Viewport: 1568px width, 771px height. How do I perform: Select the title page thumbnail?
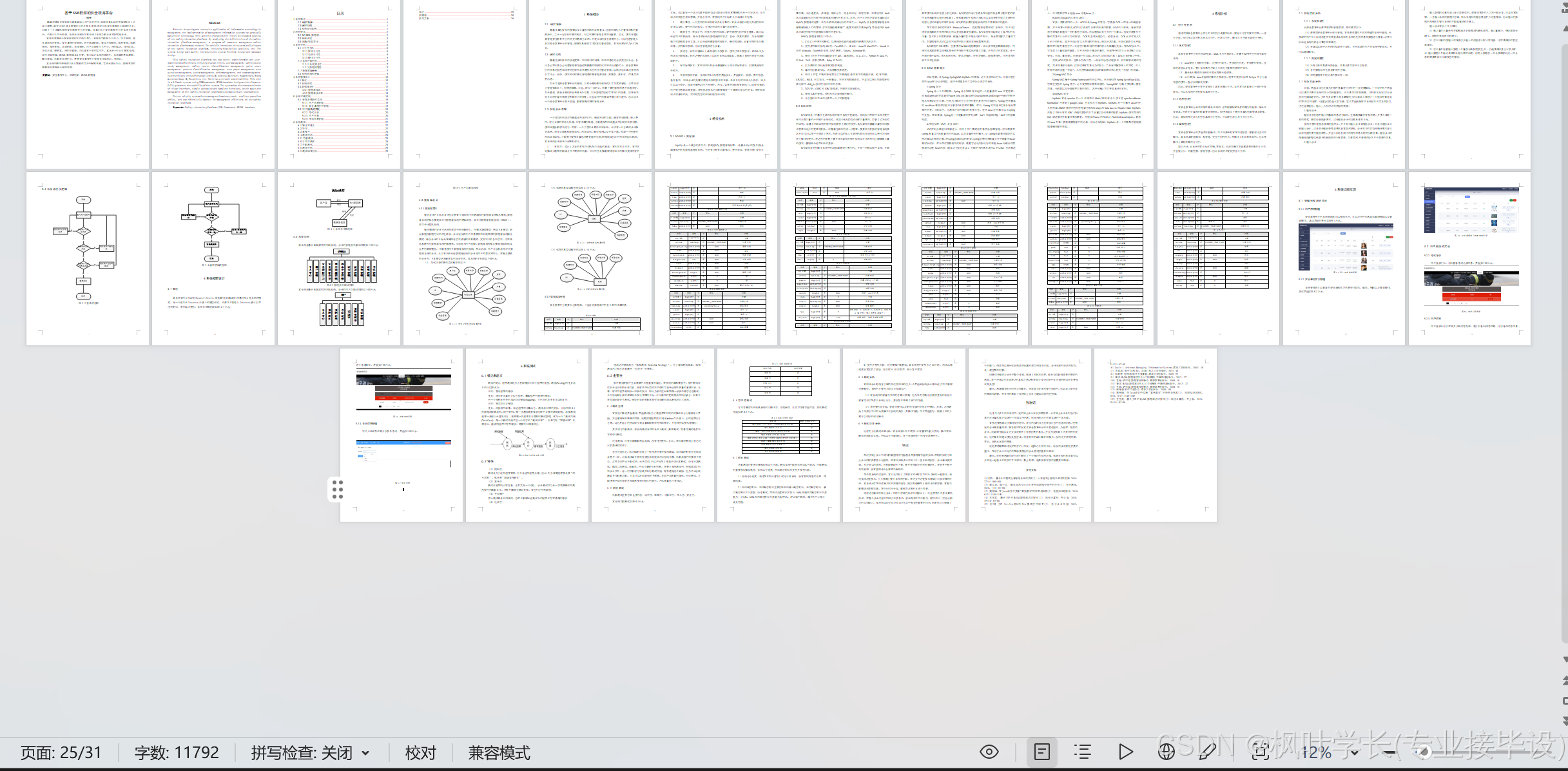point(88,84)
